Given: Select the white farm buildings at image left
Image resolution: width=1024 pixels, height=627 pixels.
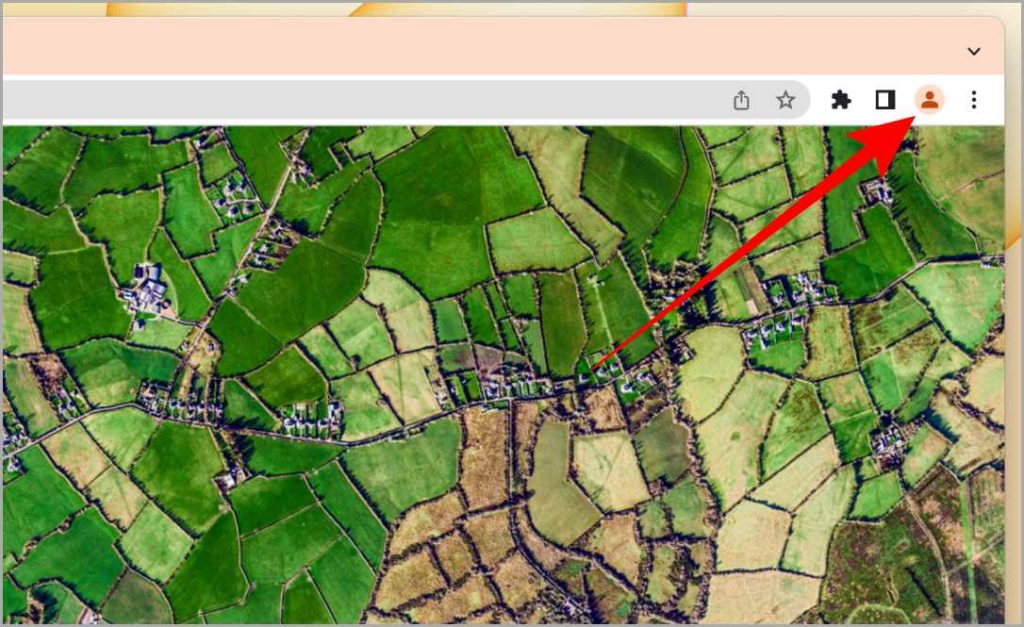Looking at the screenshot, I should click(x=149, y=292).
